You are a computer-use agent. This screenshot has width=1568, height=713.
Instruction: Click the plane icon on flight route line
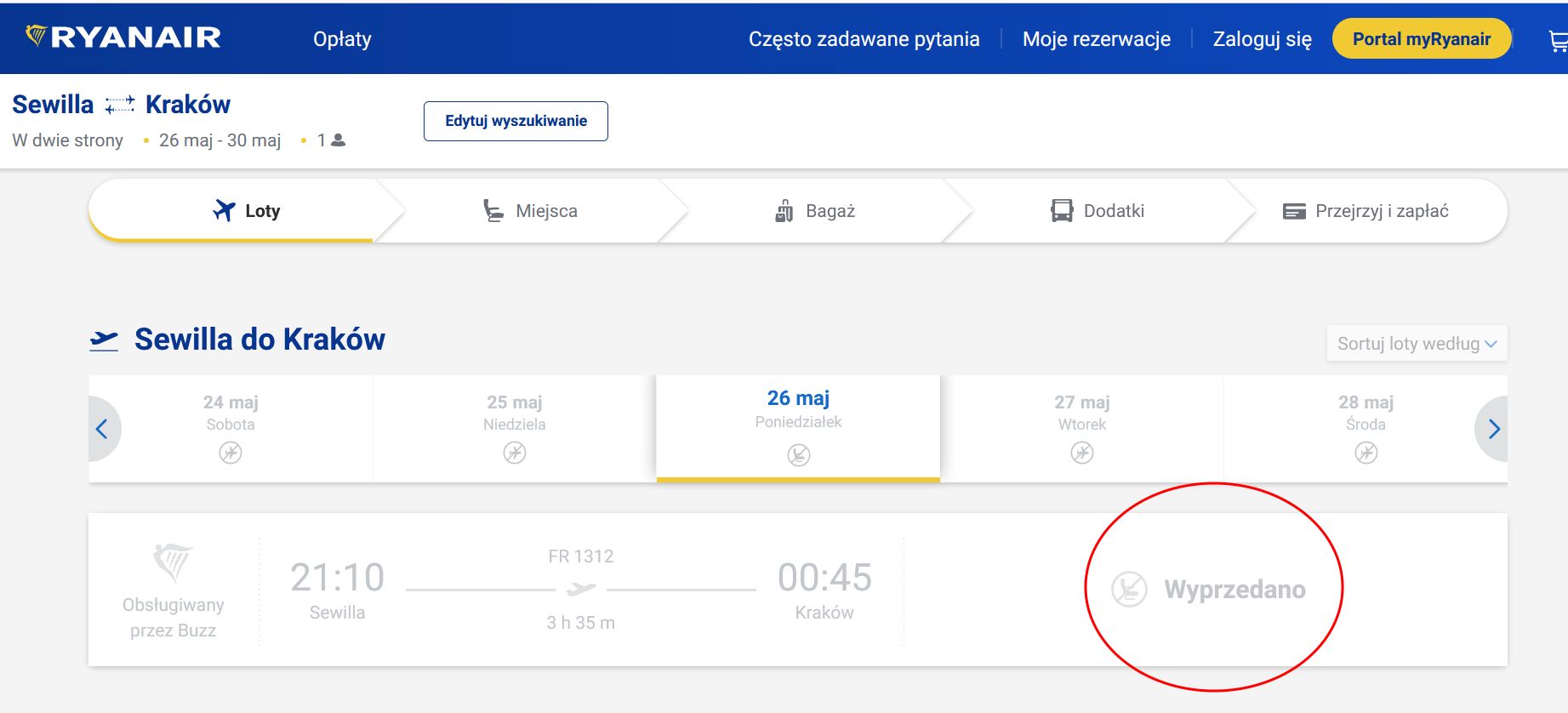[x=581, y=588]
